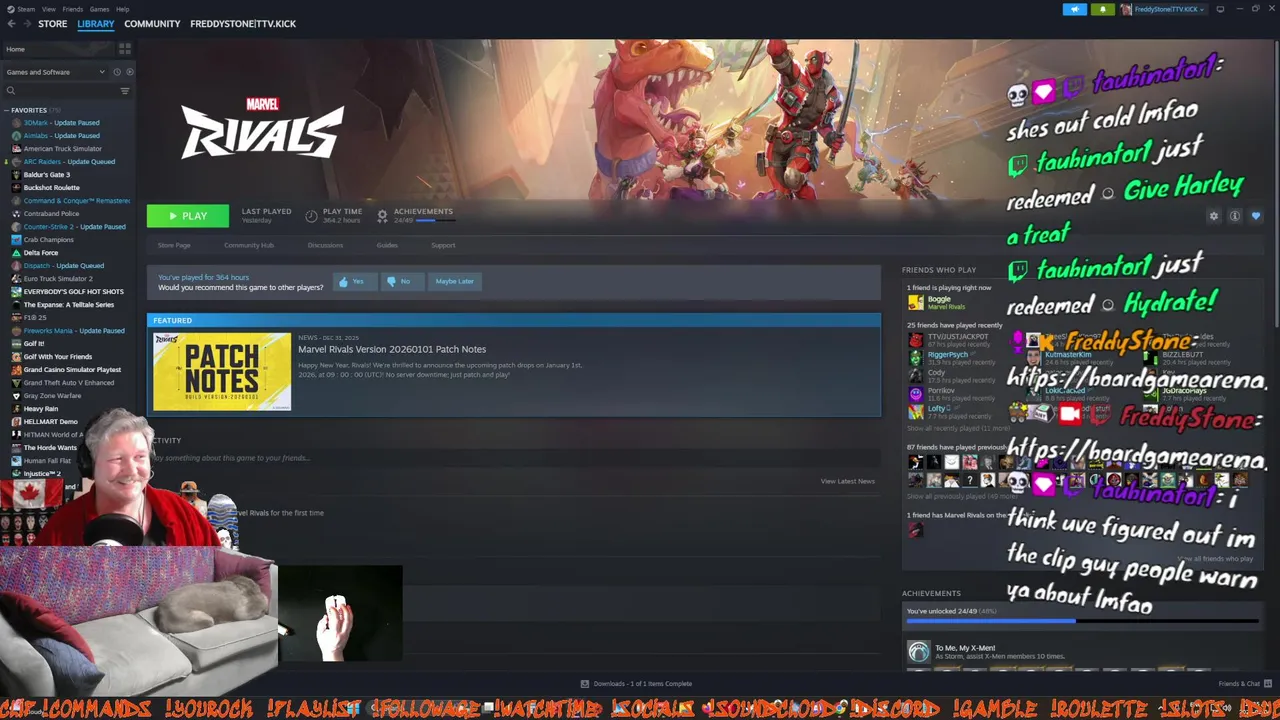Open Downloads status in bottom bar
Viewport: 1280px width, 720px height.
pyautogui.click(x=636, y=684)
